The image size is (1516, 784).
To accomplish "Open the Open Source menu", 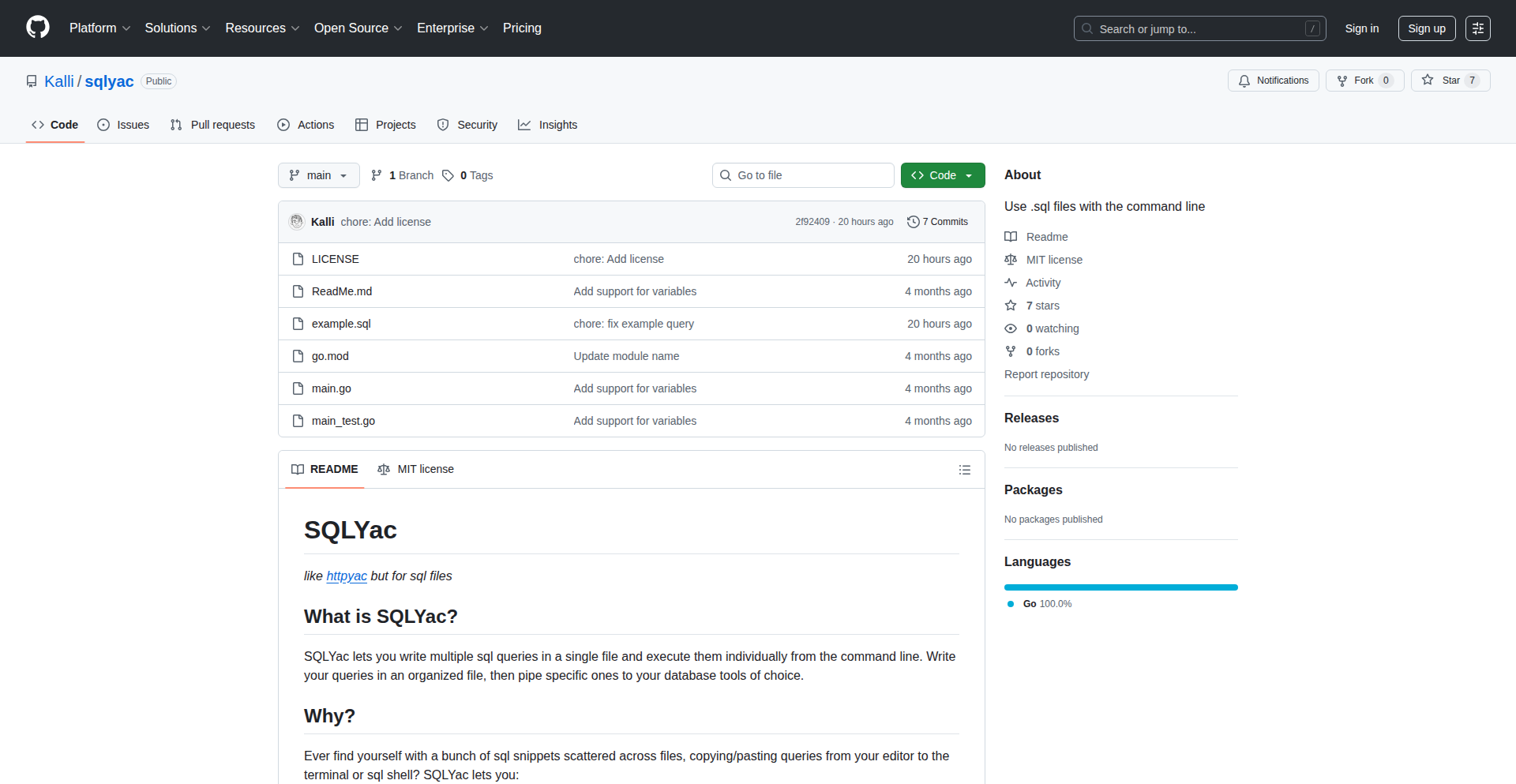I will tap(358, 28).
